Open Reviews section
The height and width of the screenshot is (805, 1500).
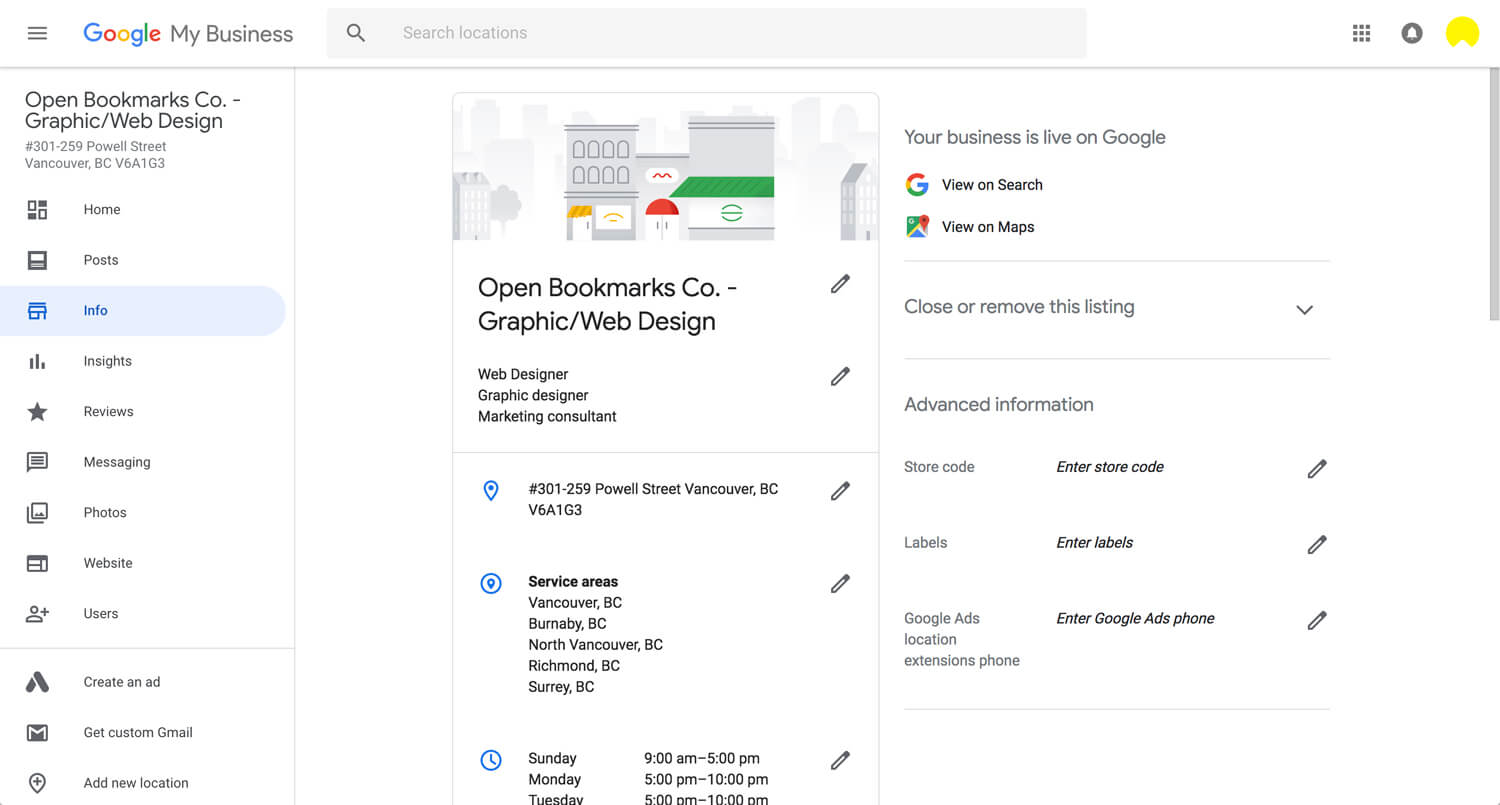click(108, 411)
